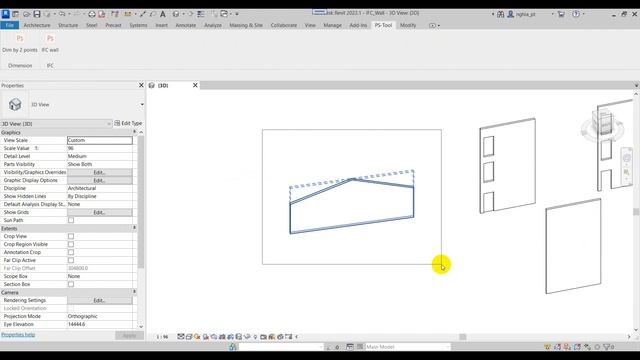Click the horizontal scrollbar thumb of the 3D view
Screen dimensions: 640x360
pyautogui.click(x=462, y=337)
